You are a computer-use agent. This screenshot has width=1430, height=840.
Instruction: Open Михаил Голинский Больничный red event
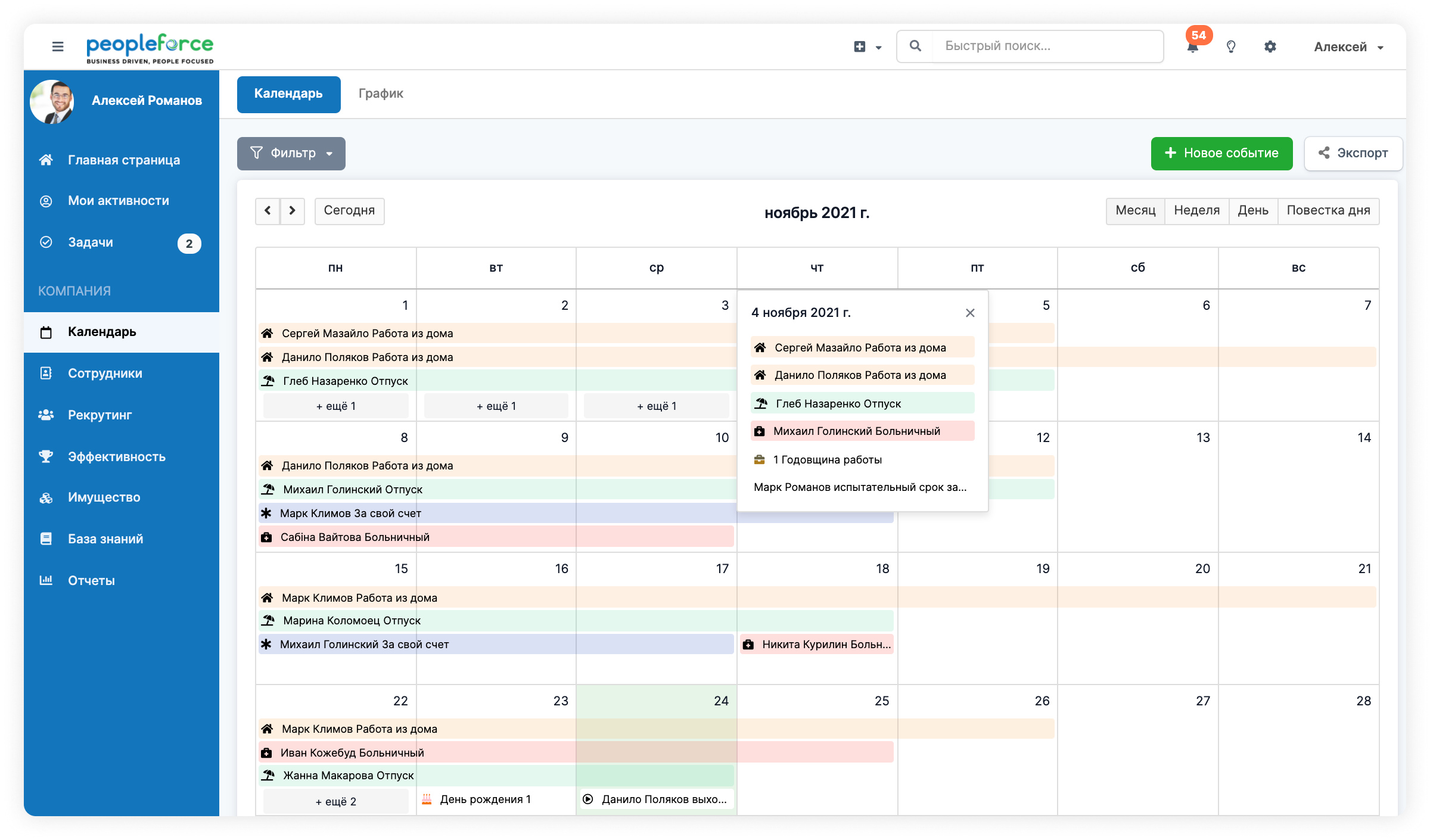pos(862,431)
